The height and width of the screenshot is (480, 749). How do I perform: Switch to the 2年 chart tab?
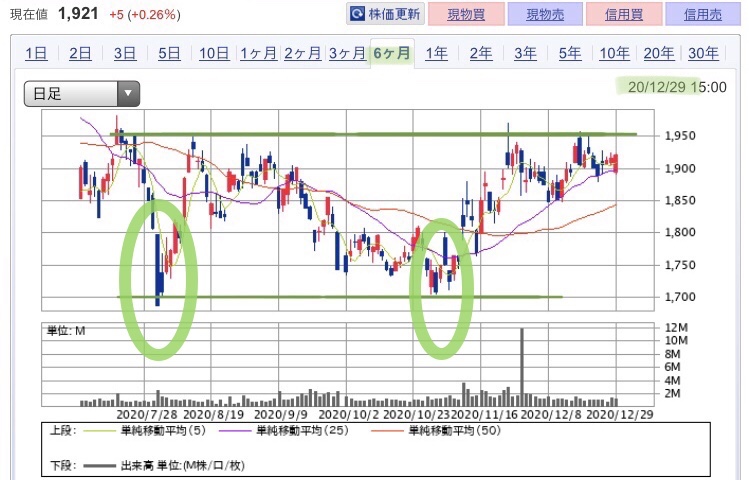click(481, 53)
